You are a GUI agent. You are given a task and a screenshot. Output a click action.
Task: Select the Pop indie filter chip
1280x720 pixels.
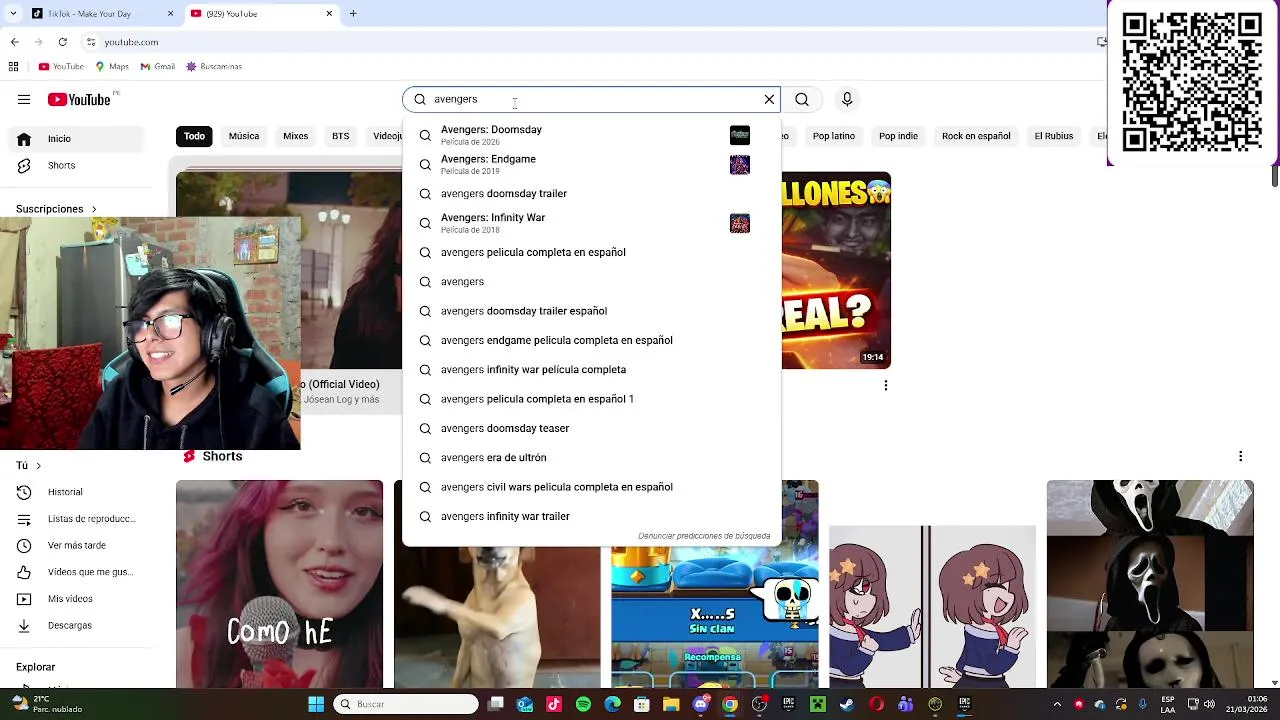[x=898, y=136]
